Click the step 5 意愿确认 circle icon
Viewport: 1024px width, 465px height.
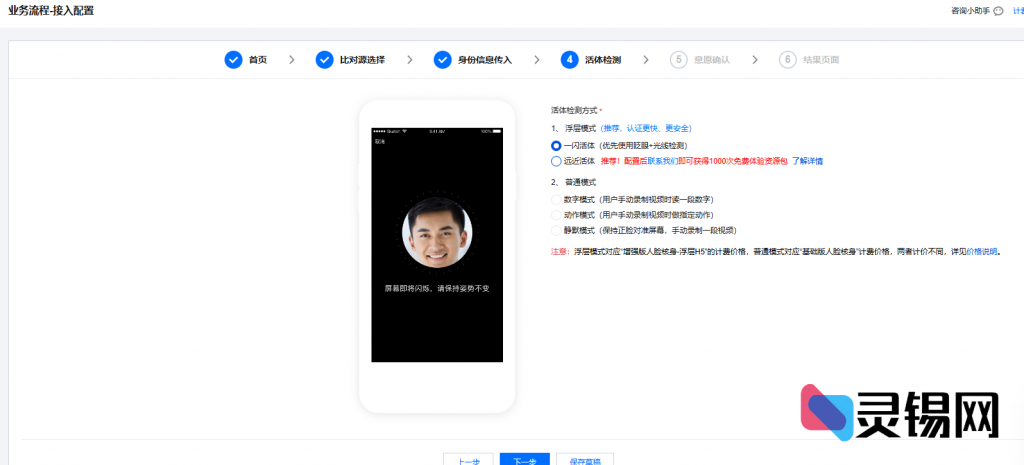pyautogui.click(x=679, y=60)
